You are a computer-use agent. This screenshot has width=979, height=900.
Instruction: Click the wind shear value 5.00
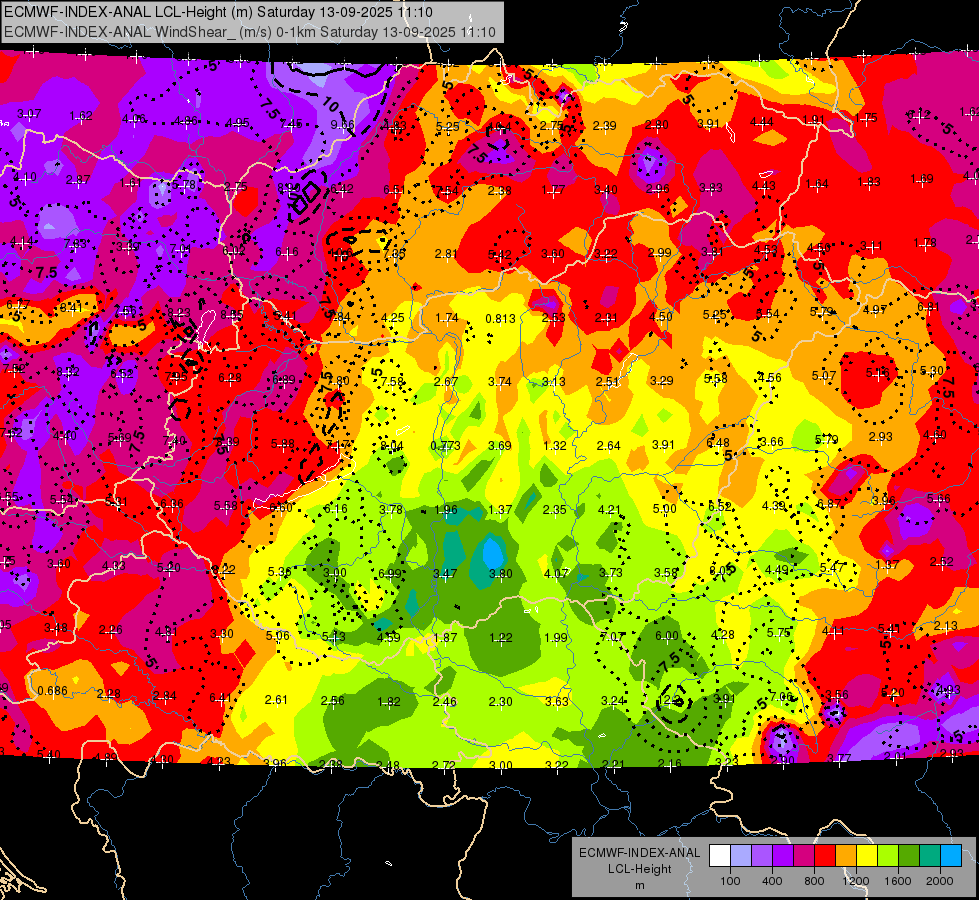coord(664,508)
